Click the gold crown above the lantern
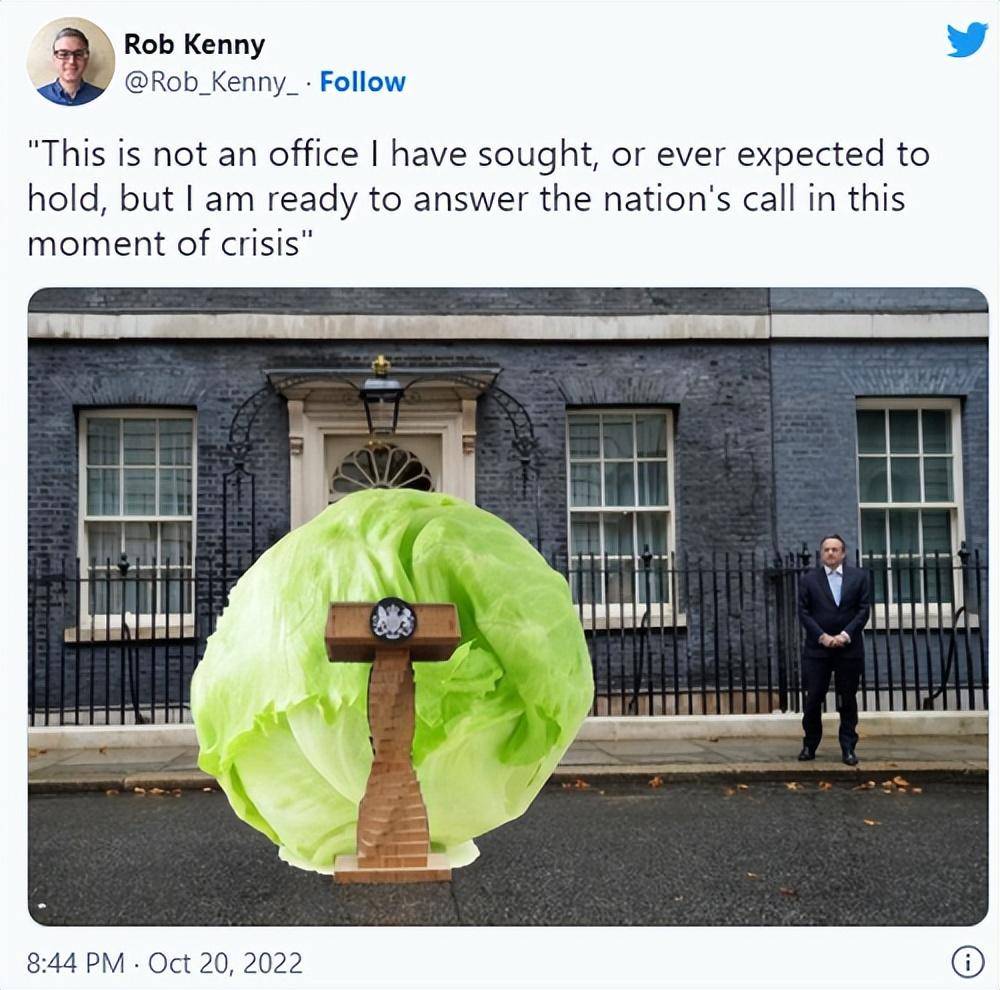Image resolution: width=1000 pixels, height=990 pixels. tap(381, 365)
